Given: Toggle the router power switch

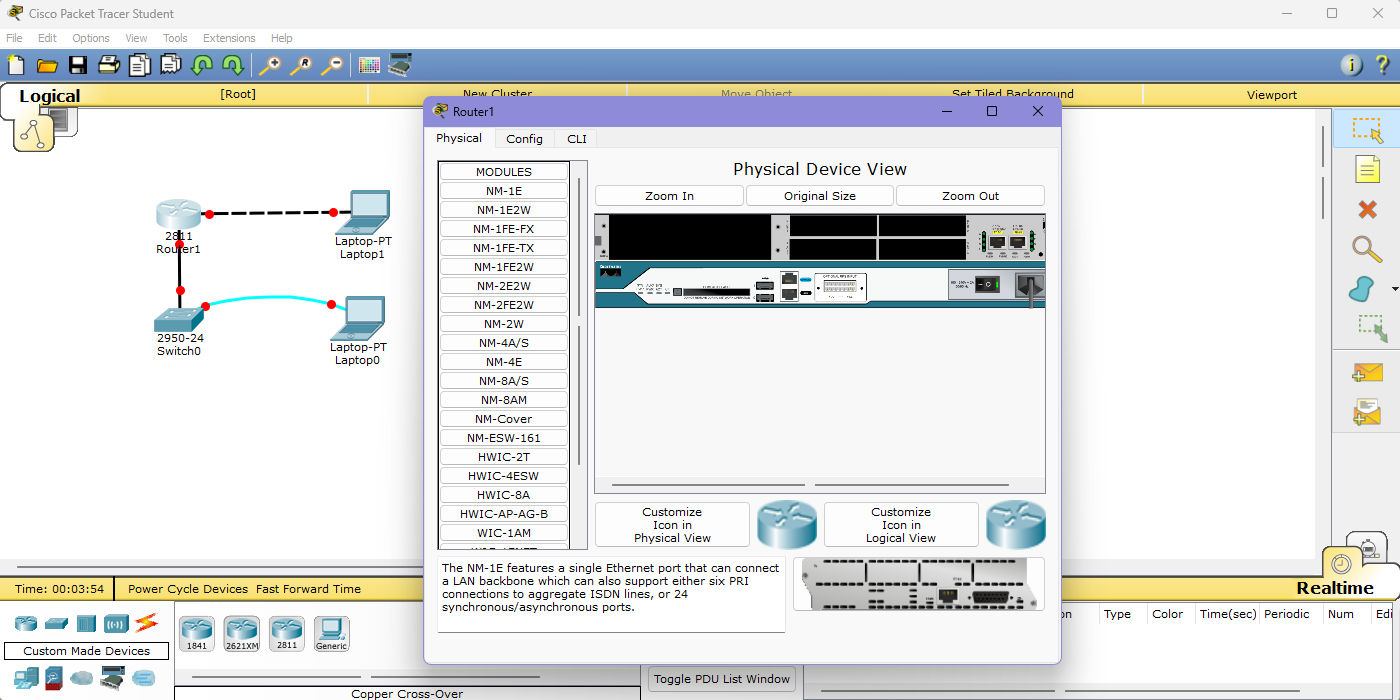Looking at the screenshot, I should [x=987, y=284].
